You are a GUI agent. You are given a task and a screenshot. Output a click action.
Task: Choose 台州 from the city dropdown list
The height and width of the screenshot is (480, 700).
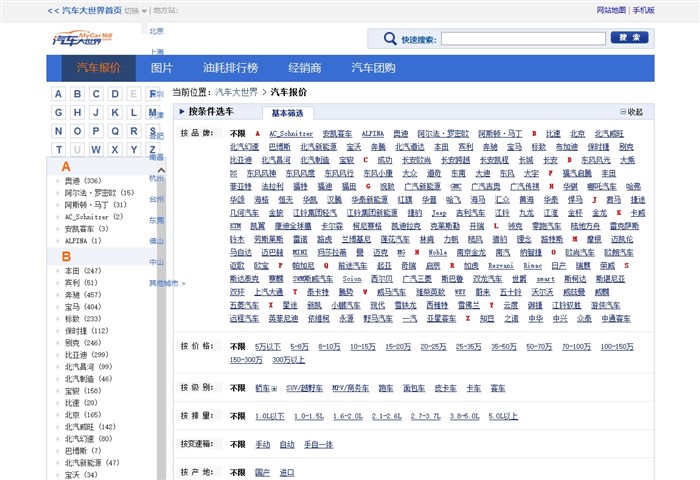coord(156,199)
